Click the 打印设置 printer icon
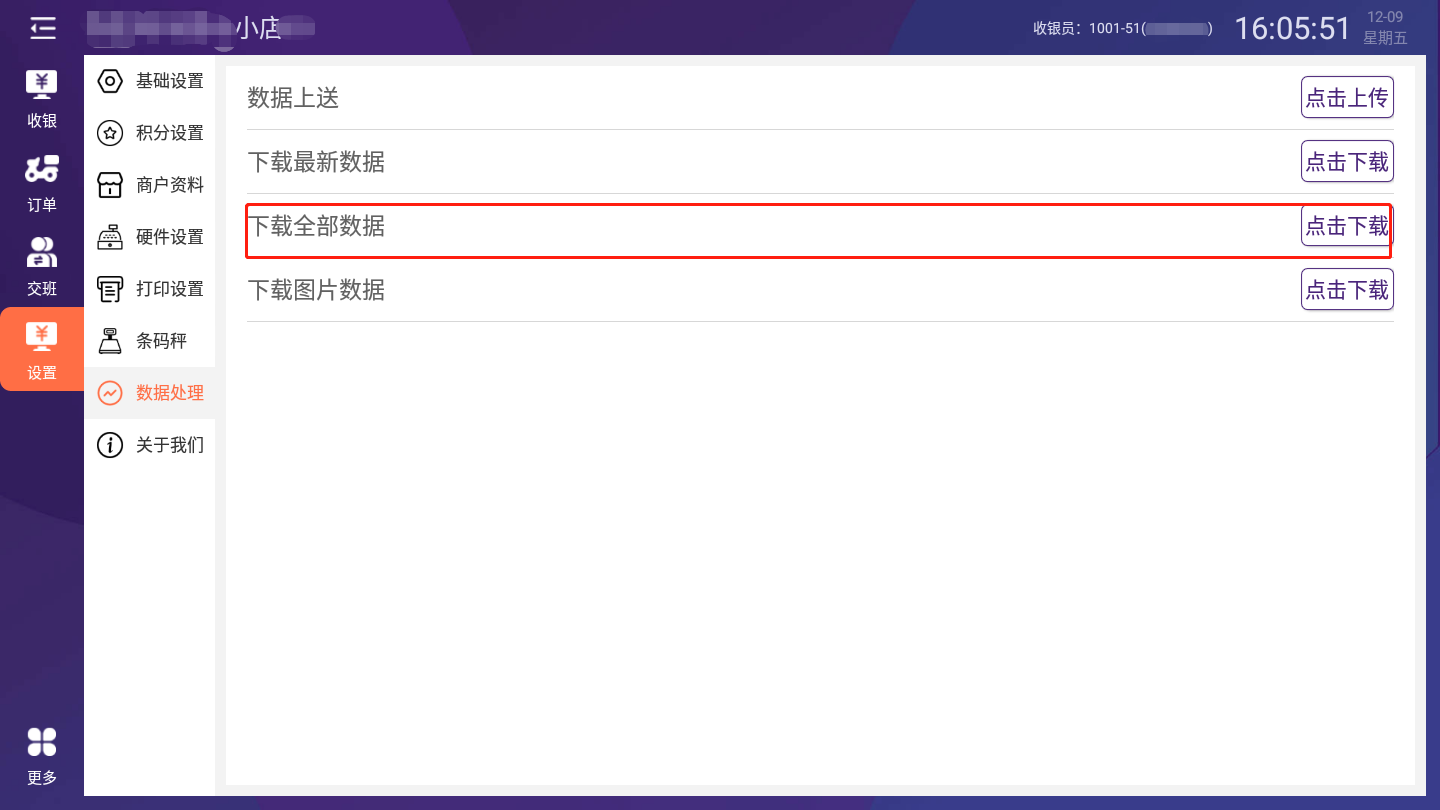This screenshot has height=810, width=1440. [x=110, y=289]
